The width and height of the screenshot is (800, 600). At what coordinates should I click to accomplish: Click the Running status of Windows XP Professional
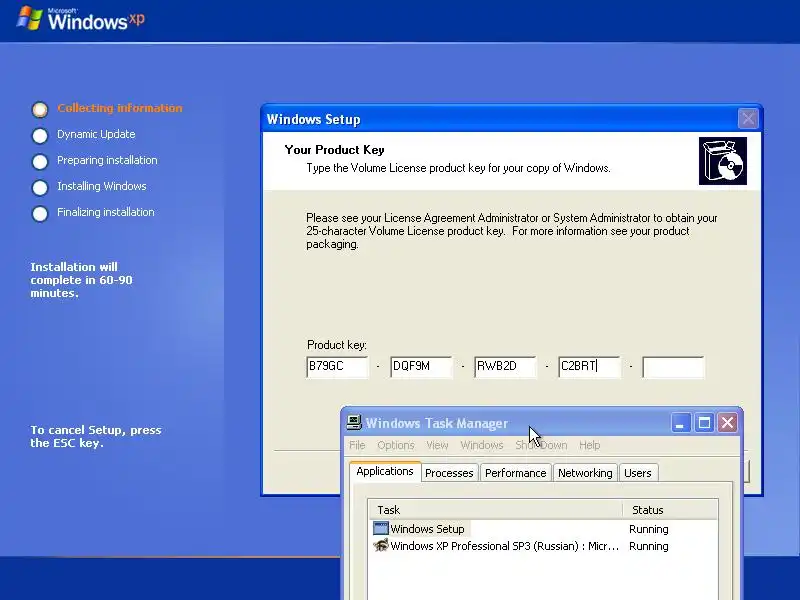[x=648, y=546]
